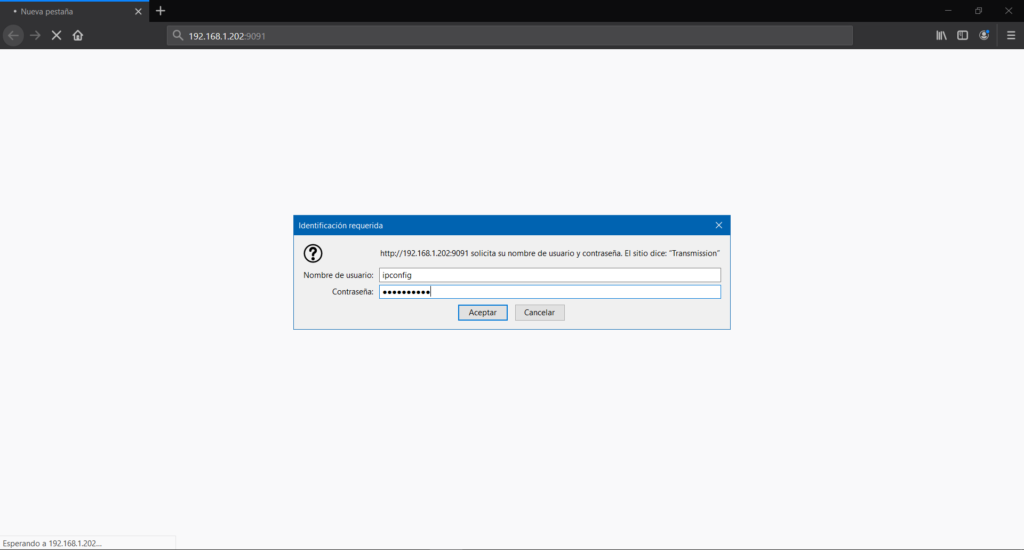Click the Nombre de usuario field
Viewport: 1024px width, 550px height.
tap(549, 275)
